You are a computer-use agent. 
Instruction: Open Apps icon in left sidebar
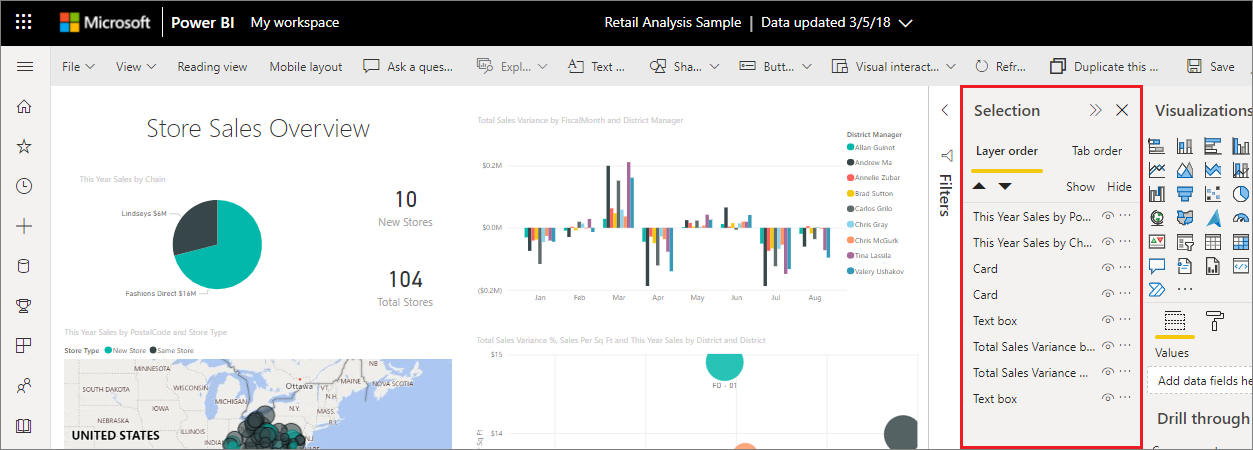[25, 345]
